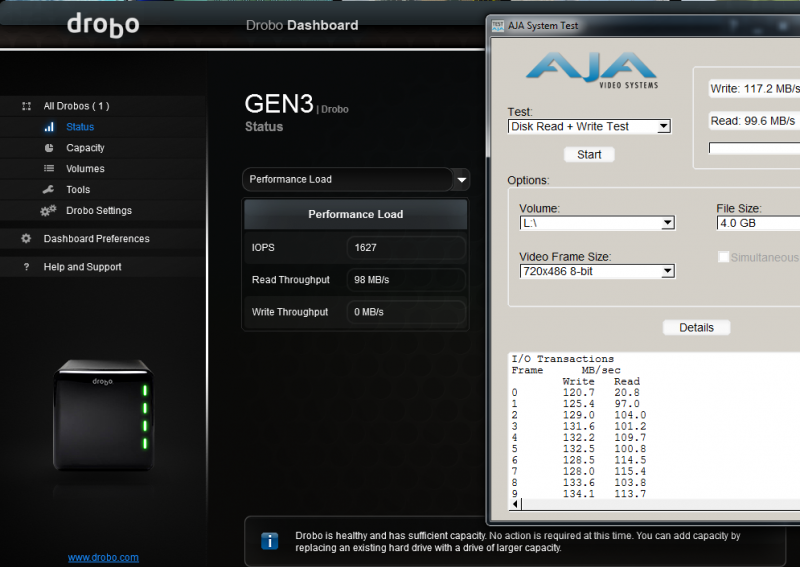Click the Drobo Dashboard title text
800x567 pixels.
pyautogui.click(x=302, y=26)
